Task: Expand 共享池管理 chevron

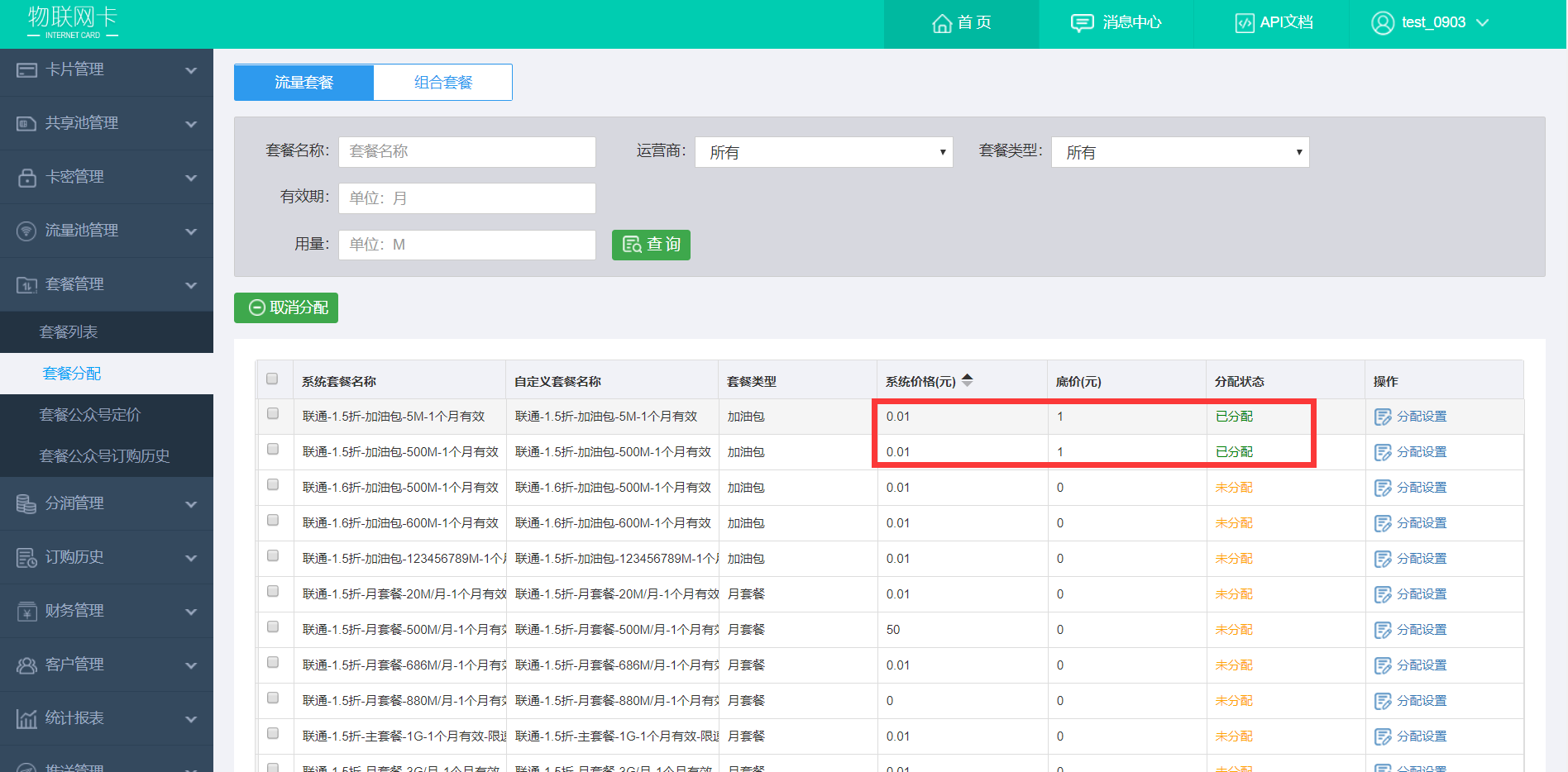Action: coord(191,124)
